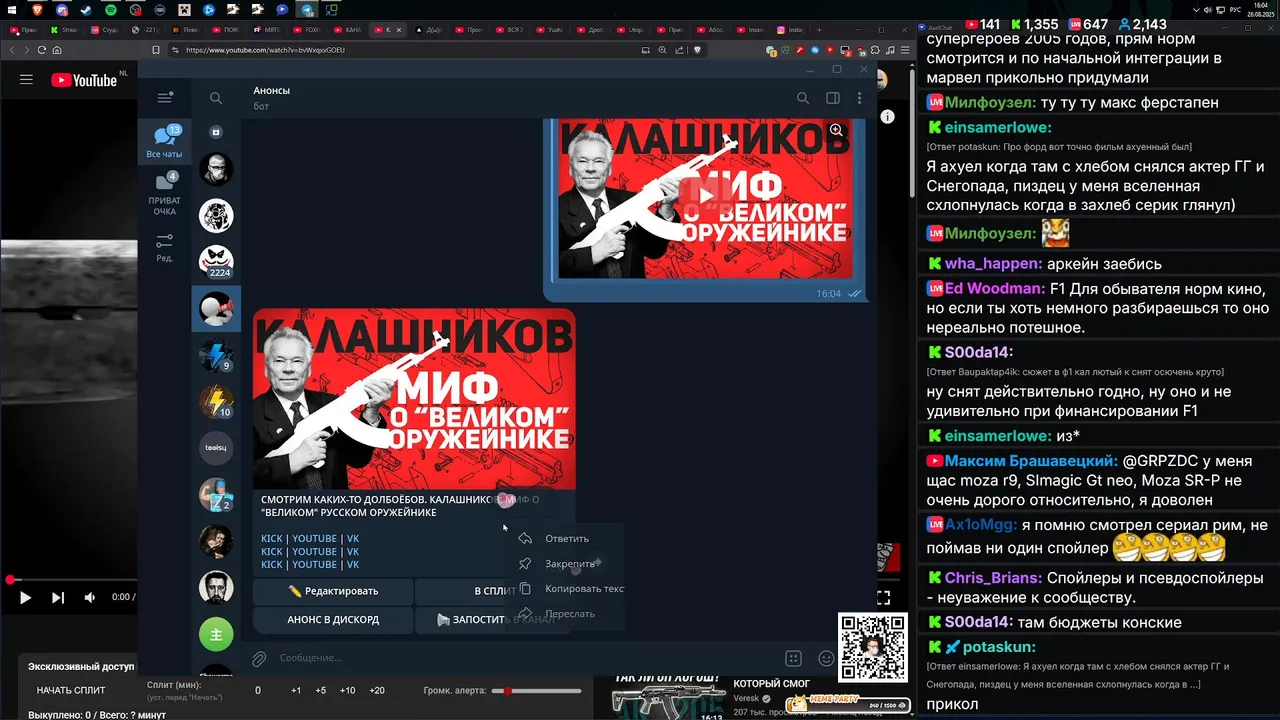1280x720 pixels.
Task: Choose Копировать текст in the context menu
Action: click(x=567, y=589)
